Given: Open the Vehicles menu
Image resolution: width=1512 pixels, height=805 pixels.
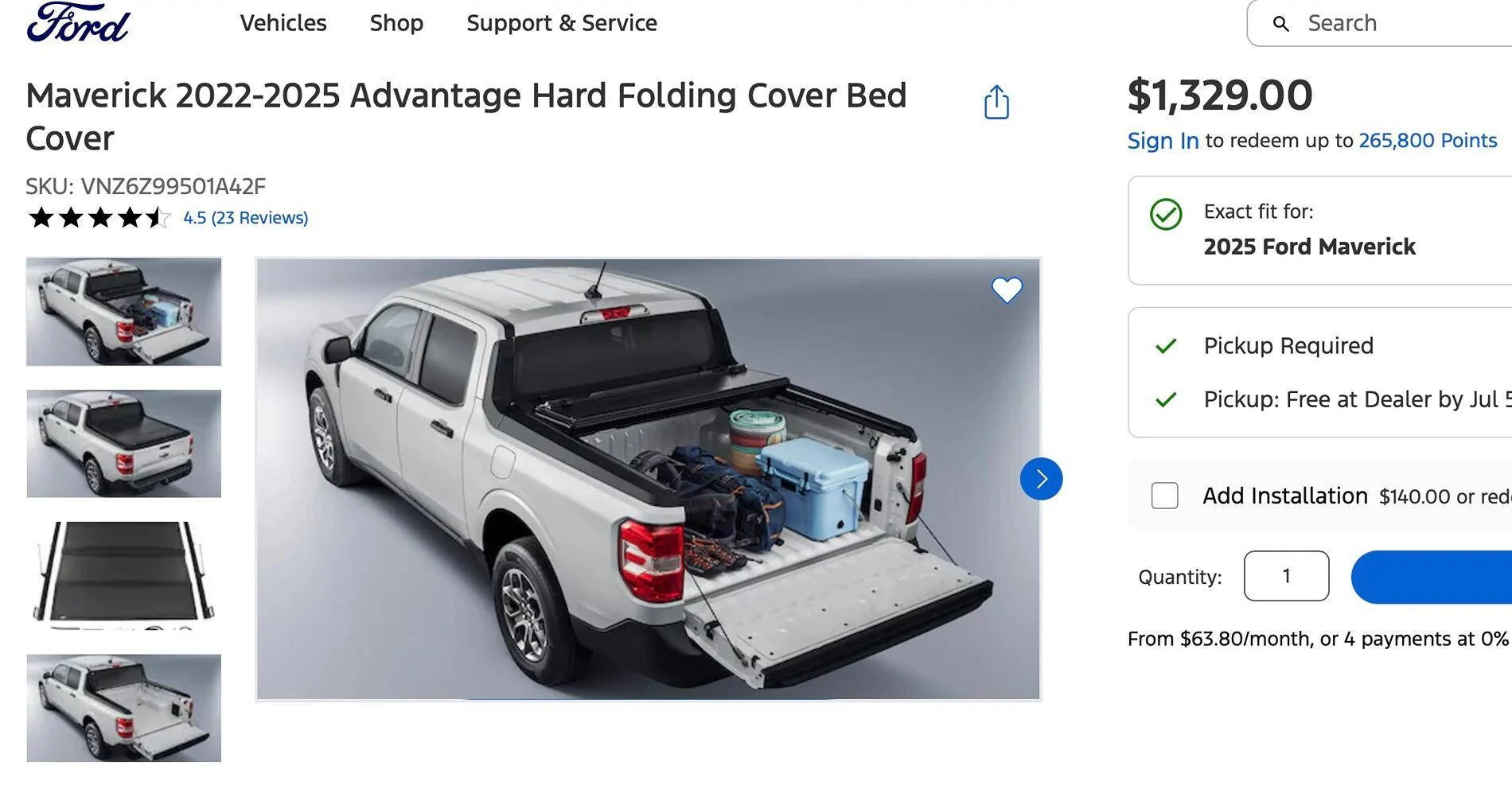Looking at the screenshot, I should point(283,23).
